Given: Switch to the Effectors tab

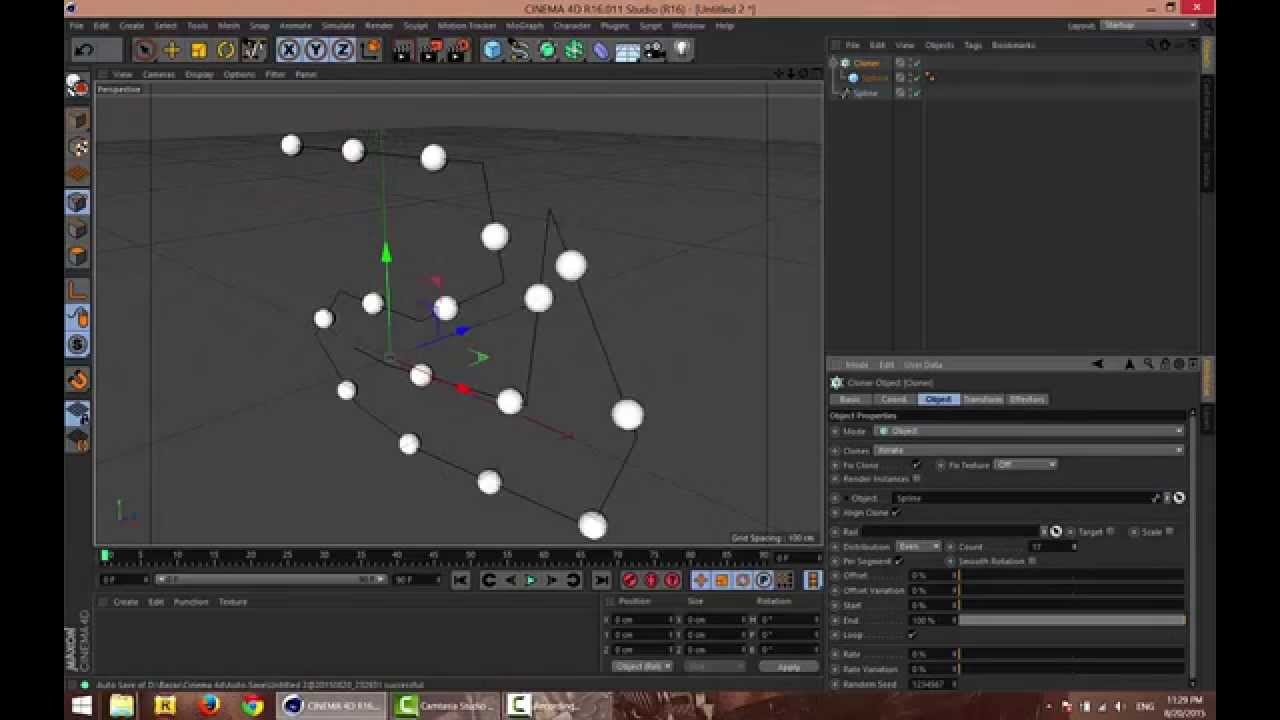Looking at the screenshot, I should tap(1027, 399).
